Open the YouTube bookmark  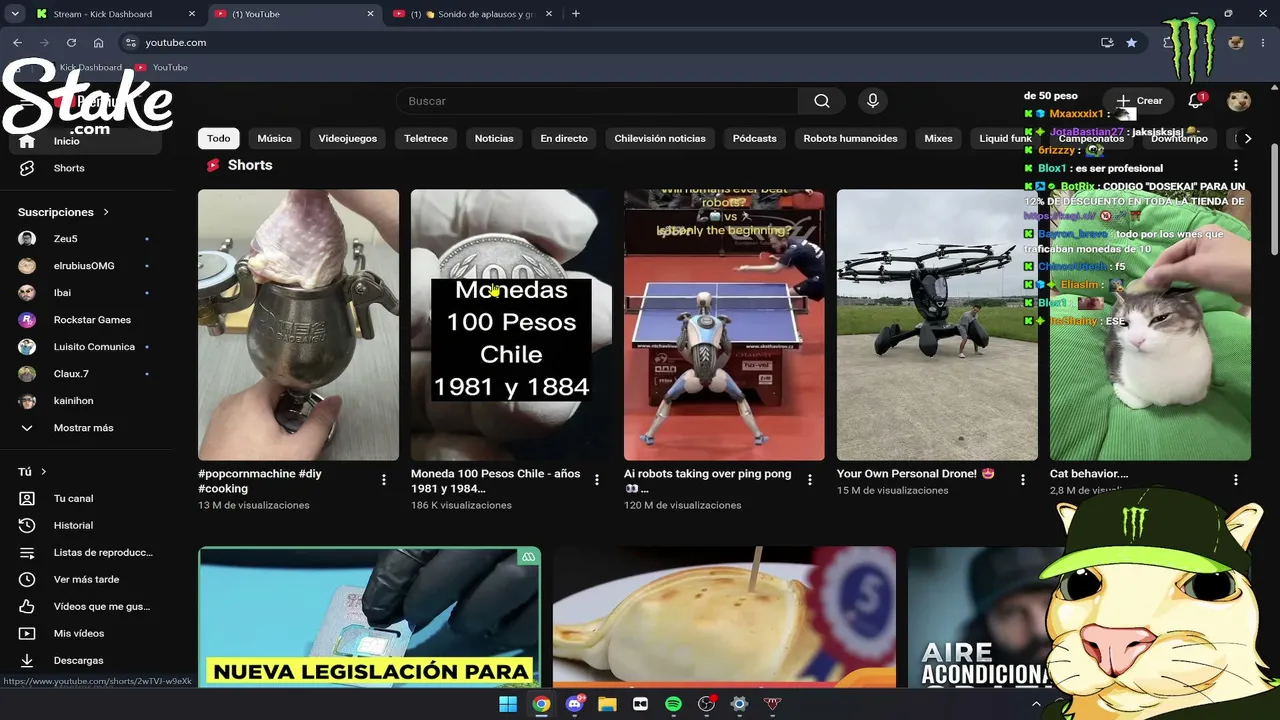pyautogui.click(x=162, y=67)
